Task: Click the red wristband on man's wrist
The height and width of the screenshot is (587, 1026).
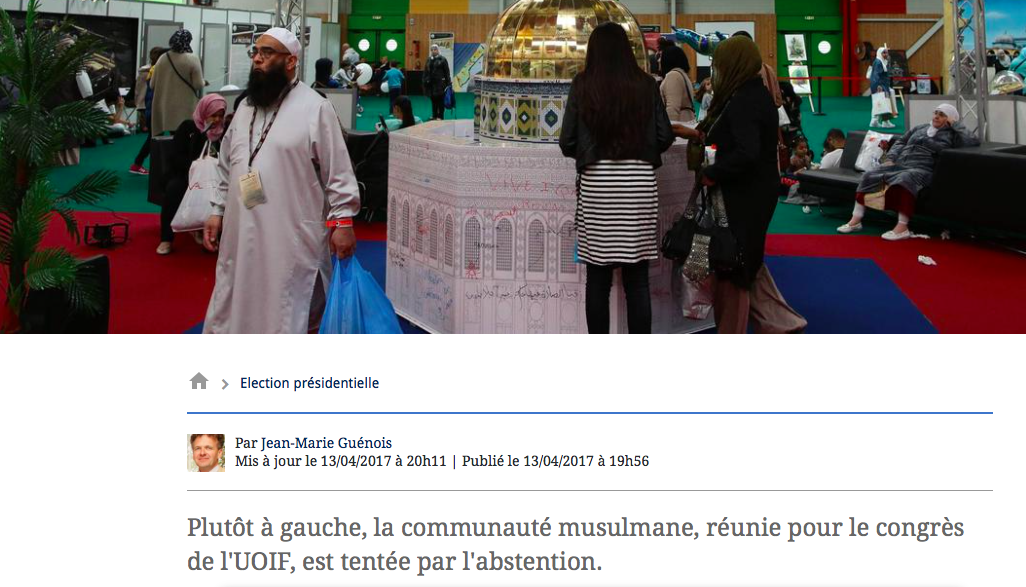Action: point(339,224)
